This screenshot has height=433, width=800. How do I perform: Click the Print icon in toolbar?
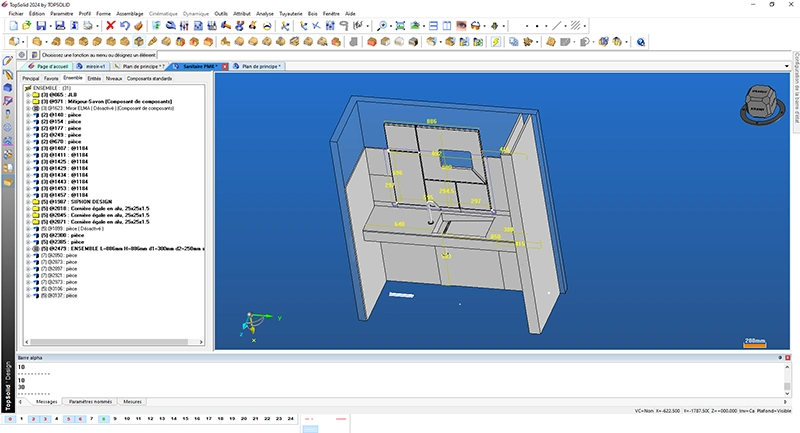88,25
